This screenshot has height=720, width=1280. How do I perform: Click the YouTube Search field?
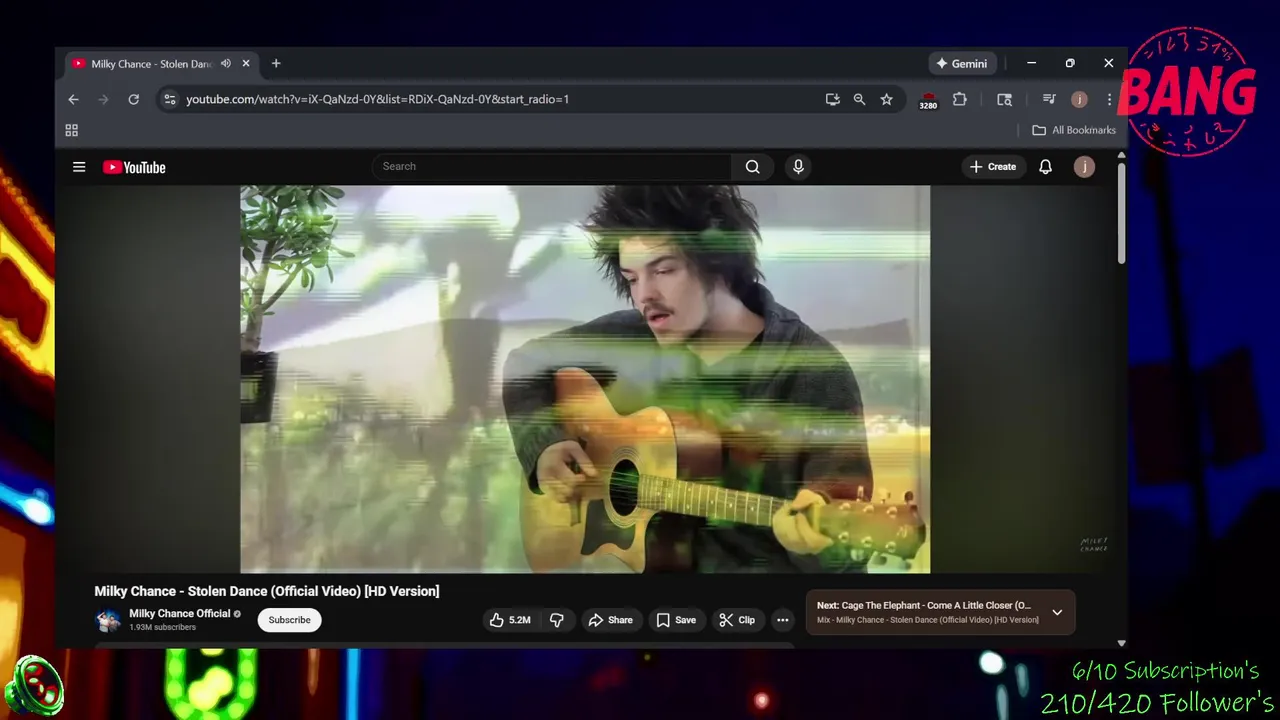pos(551,166)
